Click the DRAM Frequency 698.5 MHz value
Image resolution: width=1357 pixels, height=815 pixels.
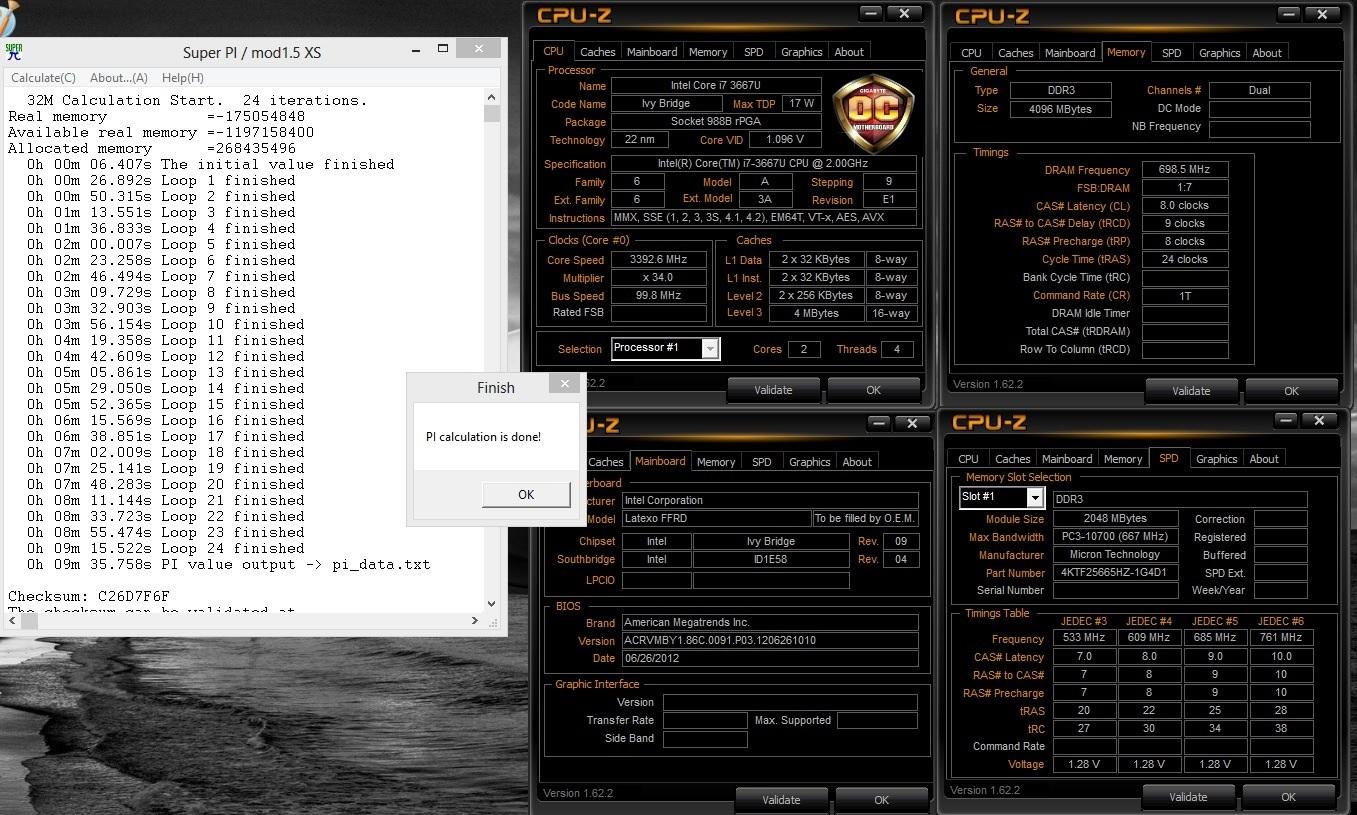click(1185, 170)
